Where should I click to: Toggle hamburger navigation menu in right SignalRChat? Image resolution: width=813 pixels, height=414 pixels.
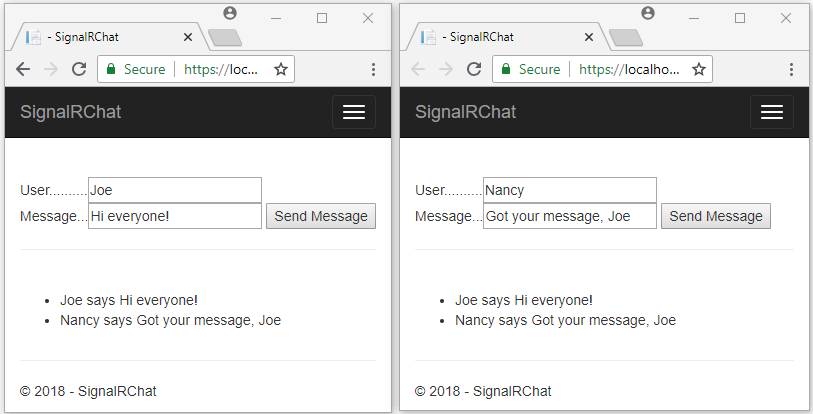coord(772,112)
